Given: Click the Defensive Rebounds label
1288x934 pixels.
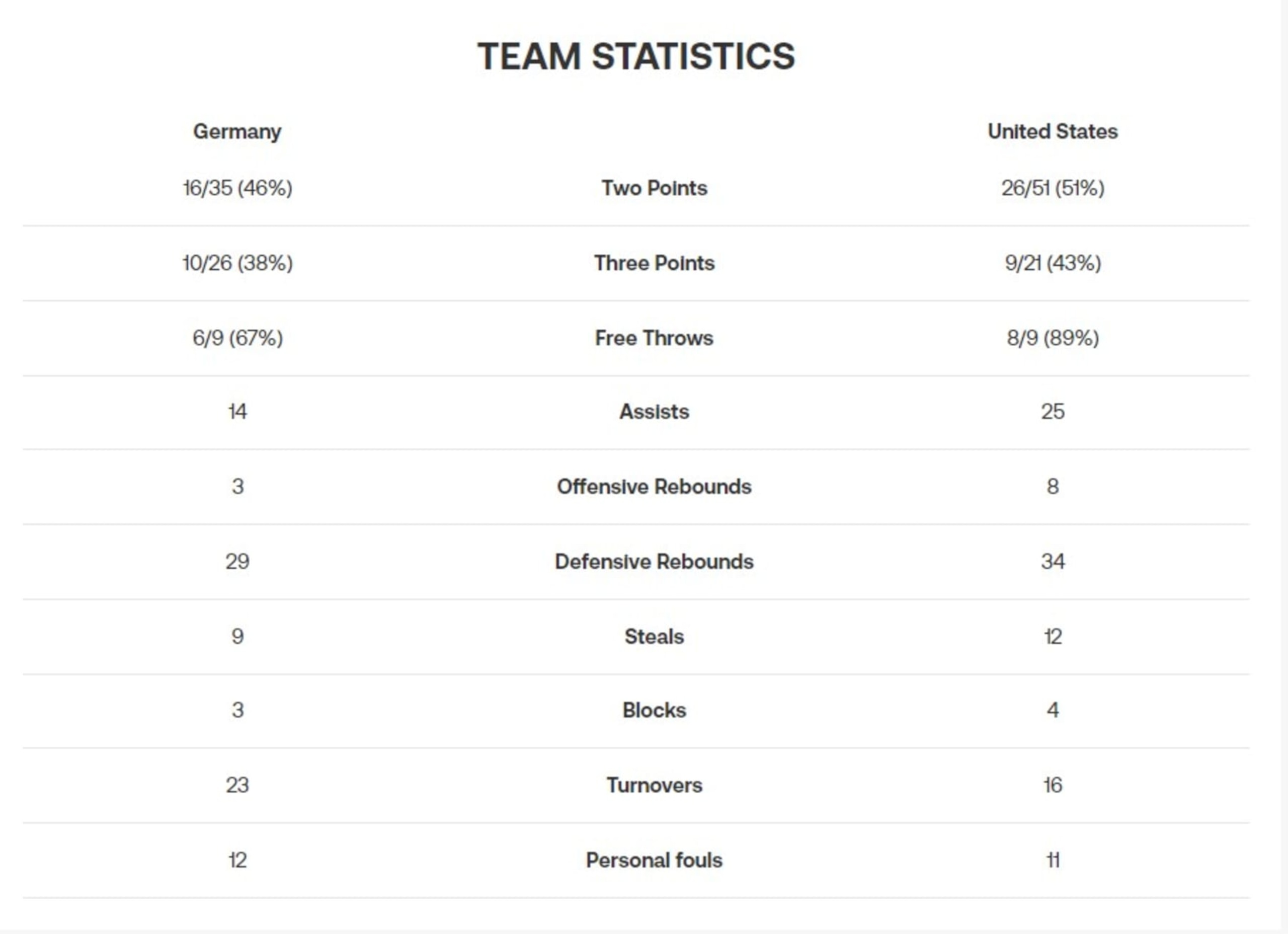Looking at the screenshot, I should pyautogui.click(x=654, y=561).
